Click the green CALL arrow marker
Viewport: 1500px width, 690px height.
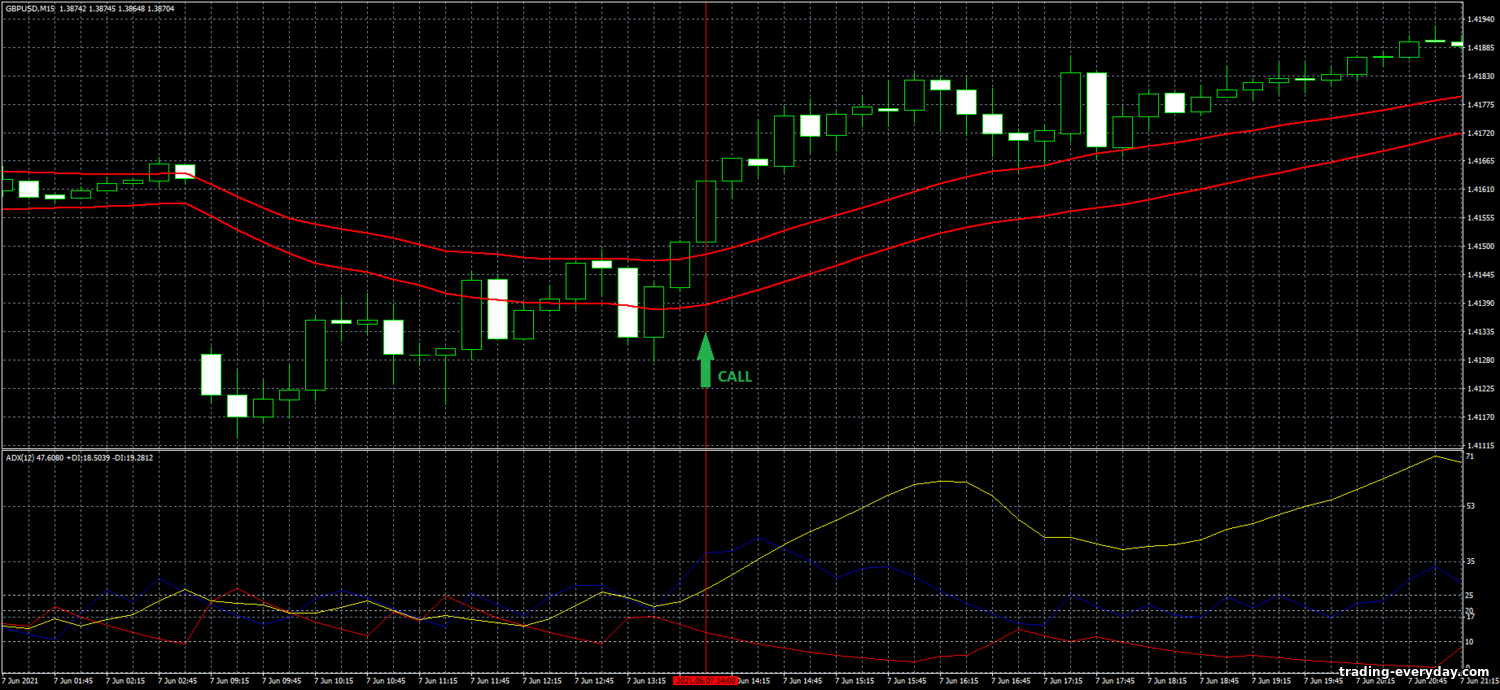tap(705, 361)
